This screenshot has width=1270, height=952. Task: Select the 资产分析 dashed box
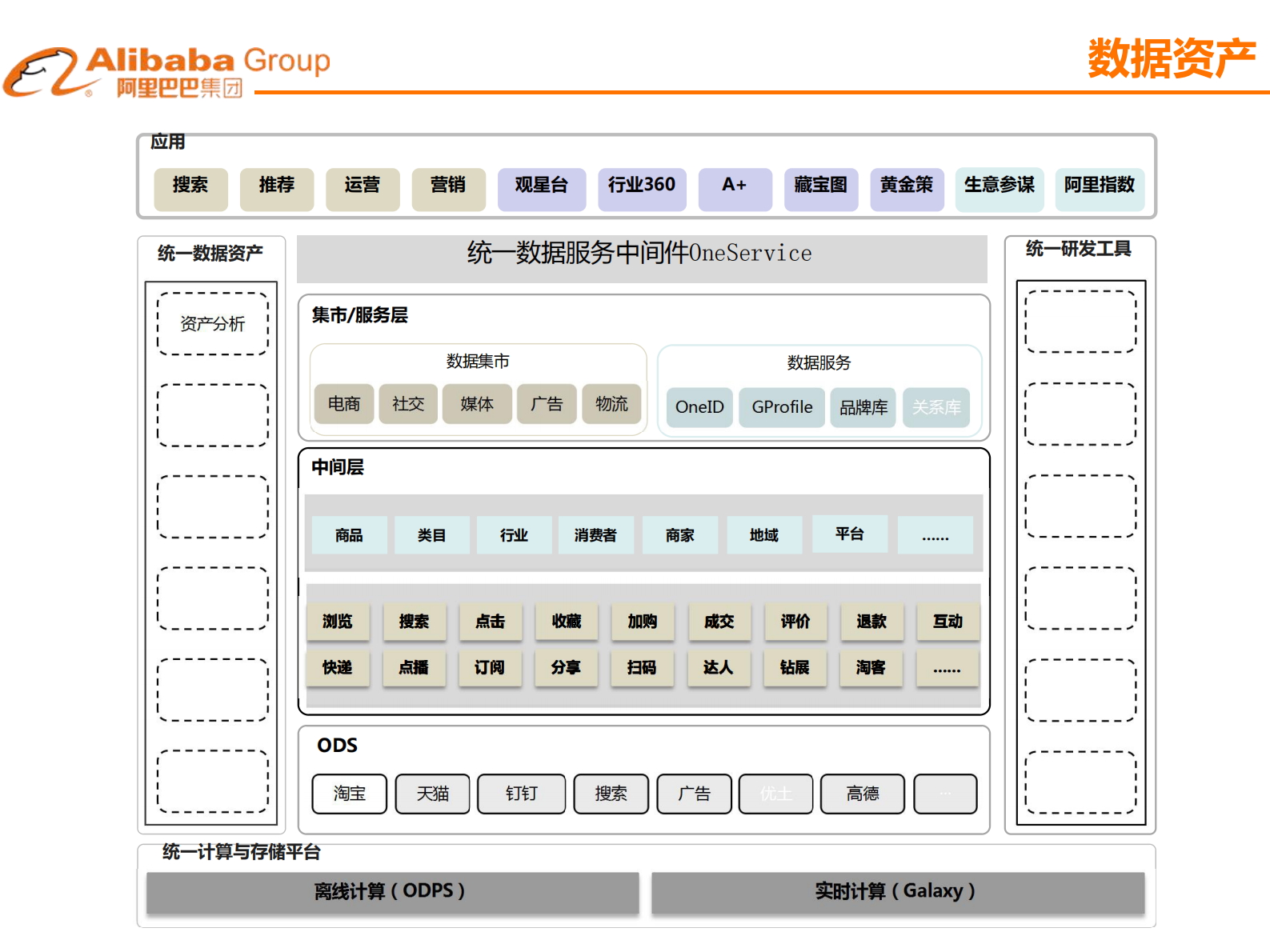[x=213, y=324]
